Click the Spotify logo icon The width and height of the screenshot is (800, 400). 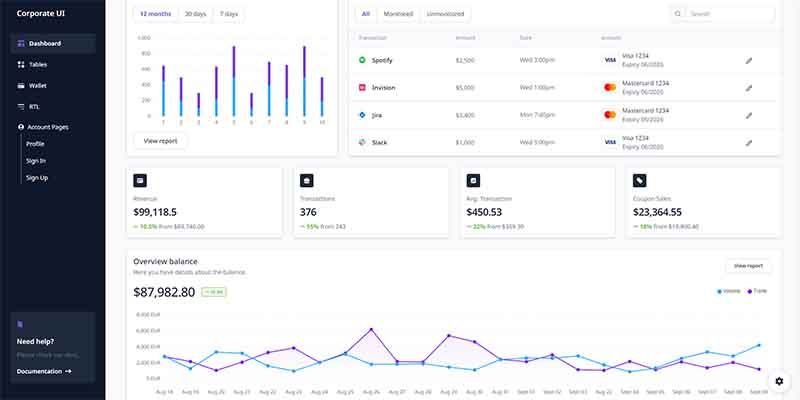[362, 60]
